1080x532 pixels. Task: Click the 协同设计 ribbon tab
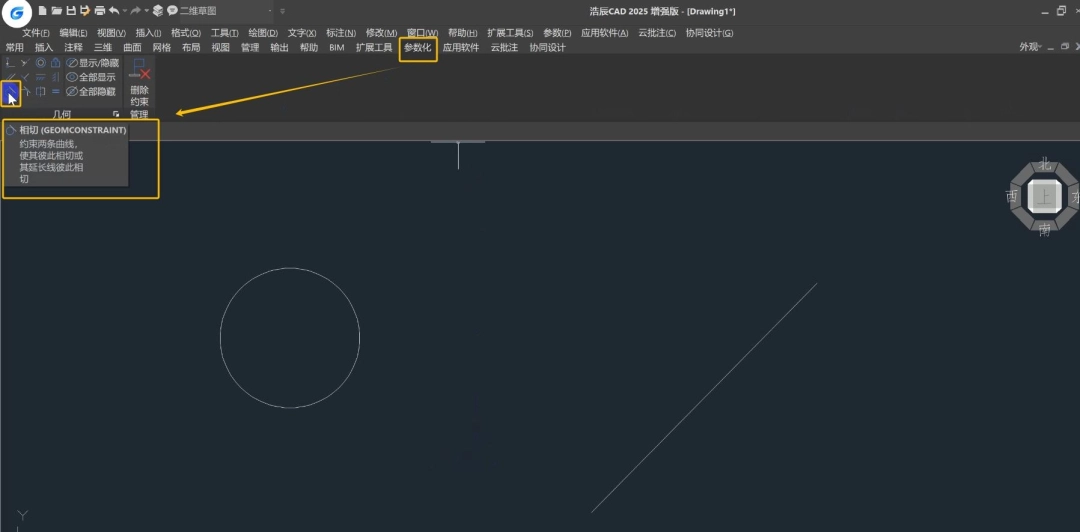[548, 48]
